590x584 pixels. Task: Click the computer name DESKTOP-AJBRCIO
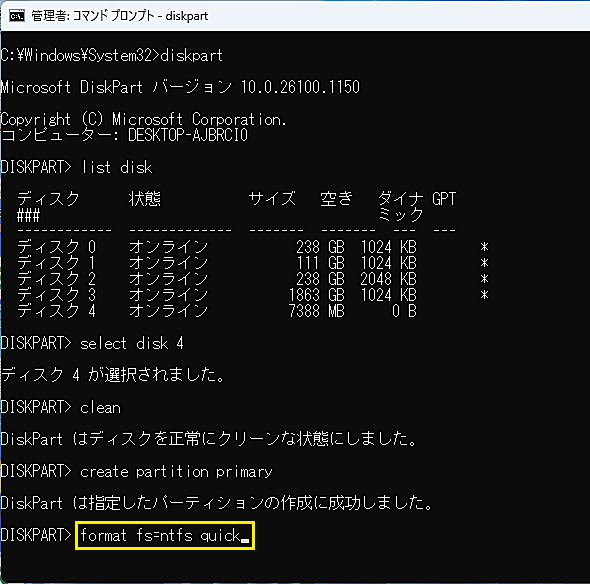pyautogui.click(x=188, y=135)
